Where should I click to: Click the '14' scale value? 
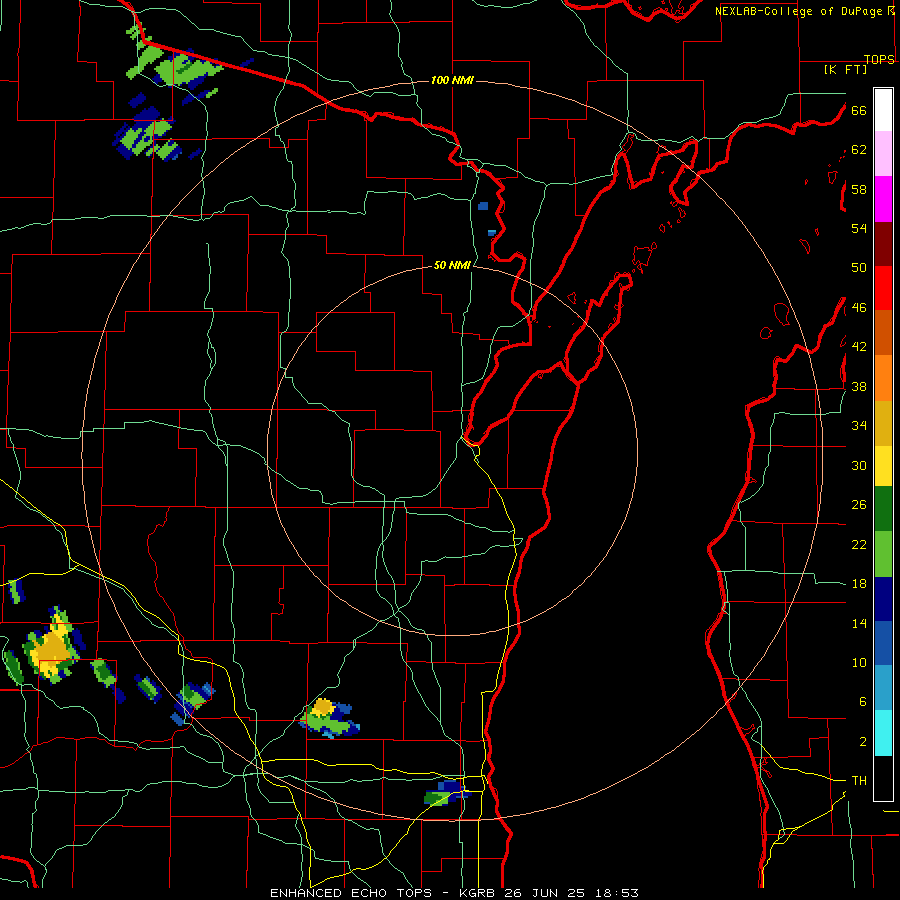(859, 623)
